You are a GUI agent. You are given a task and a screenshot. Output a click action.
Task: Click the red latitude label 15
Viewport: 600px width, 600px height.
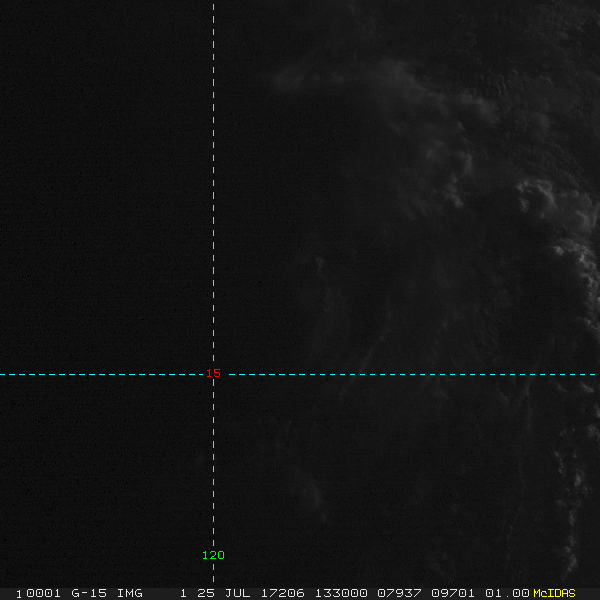coord(213,374)
